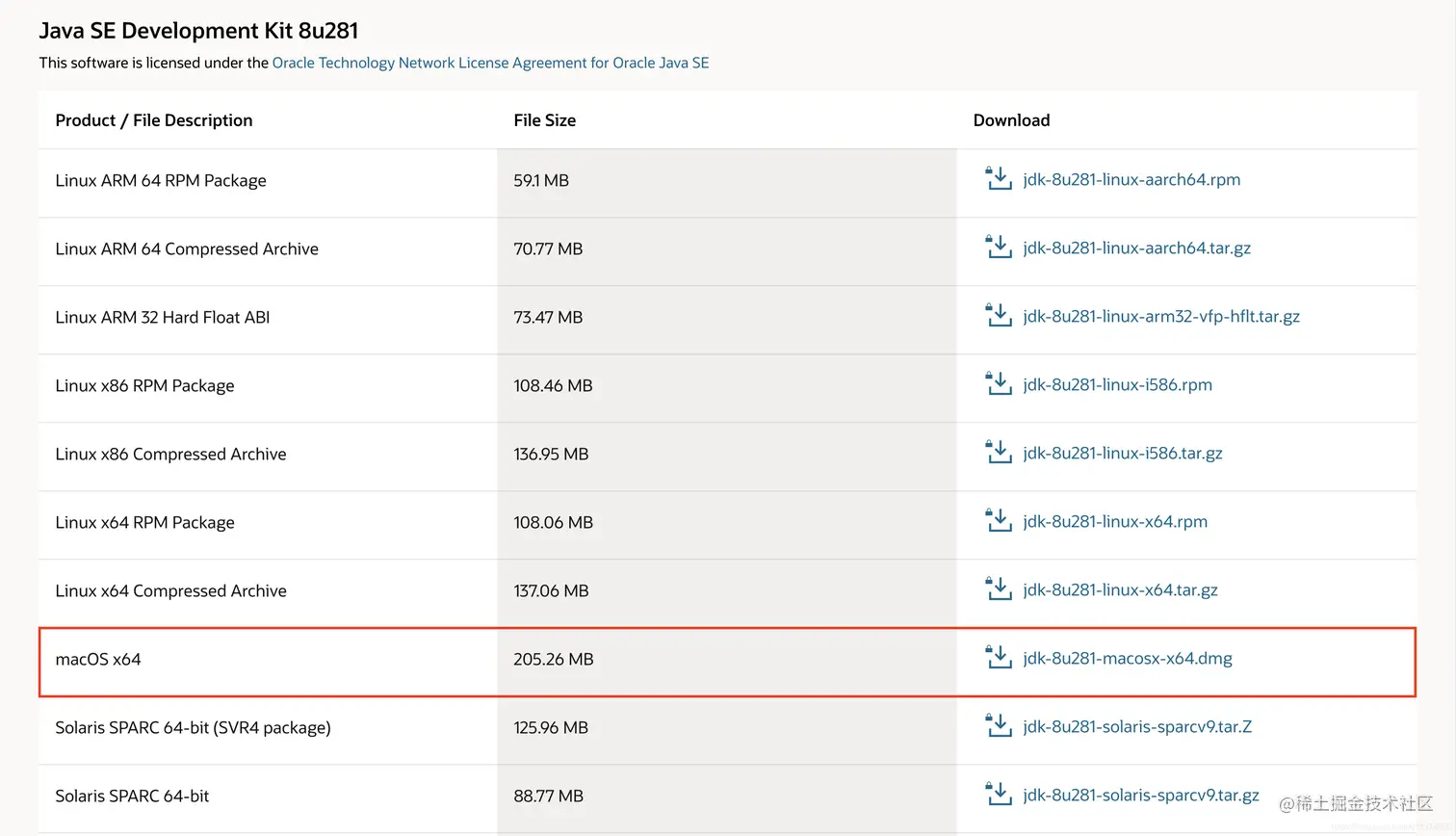The width and height of the screenshot is (1456, 836).
Task: Download jdk-8u281-linux-i586.tar.gz file link
Action: 1123,453
